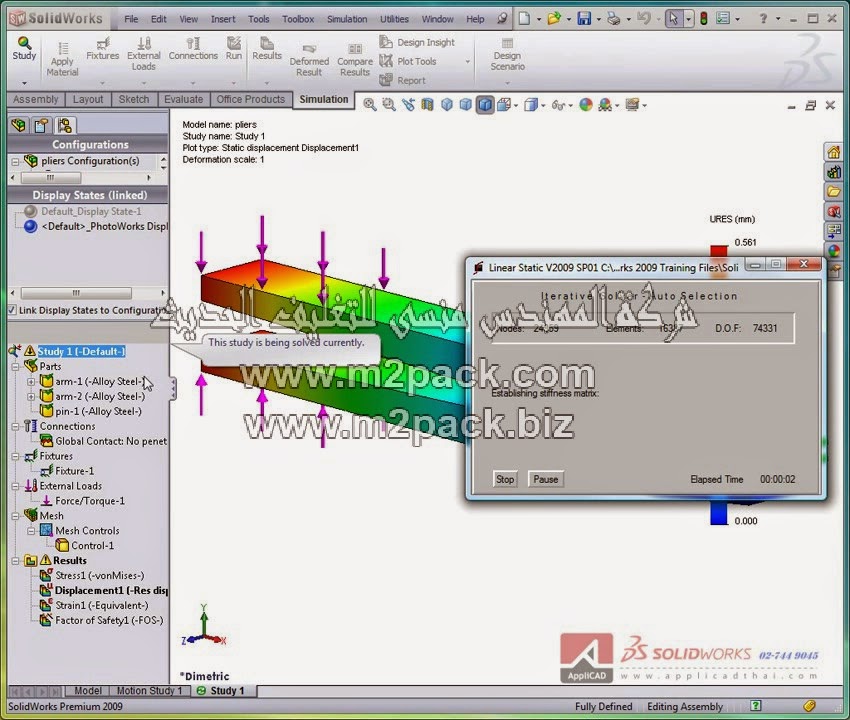The height and width of the screenshot is (720, 850).
Task: Switch to the Model bottom tab
Action: pos(87,691)
